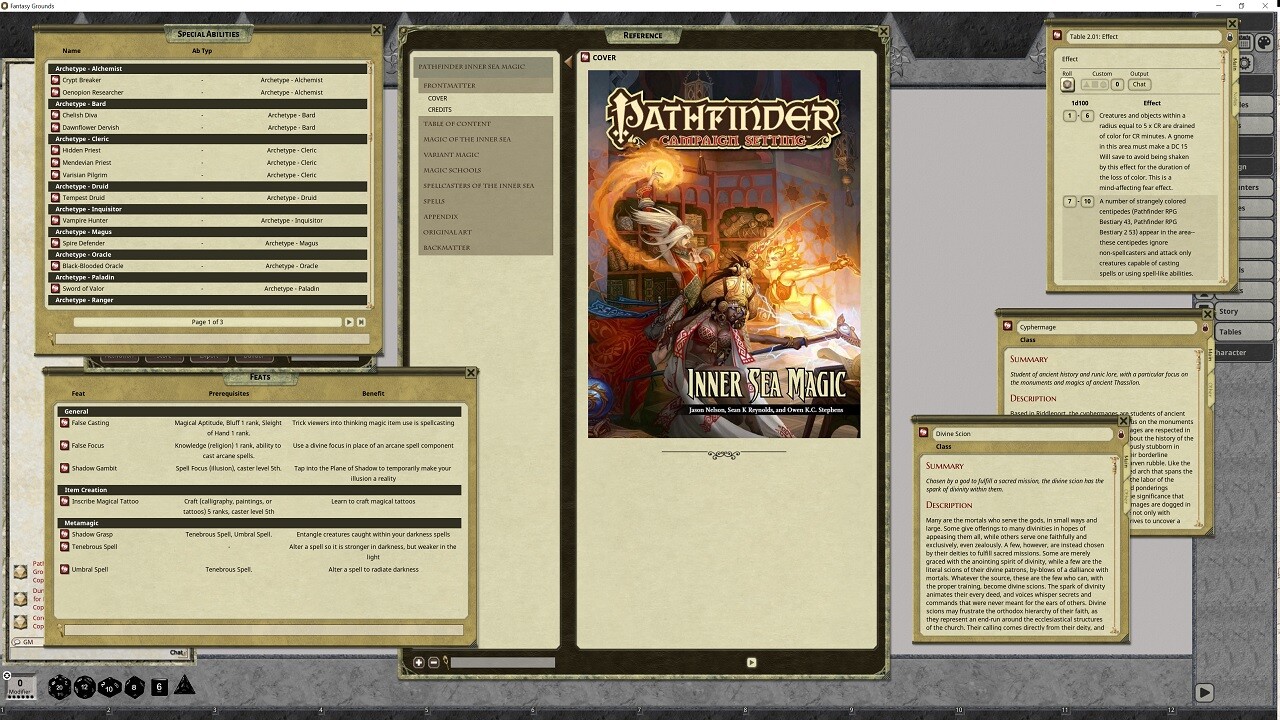1280x720 pixels.
Task: Toggle the lock icon on the Table 2.01 window
Action: pos(1229,37)
